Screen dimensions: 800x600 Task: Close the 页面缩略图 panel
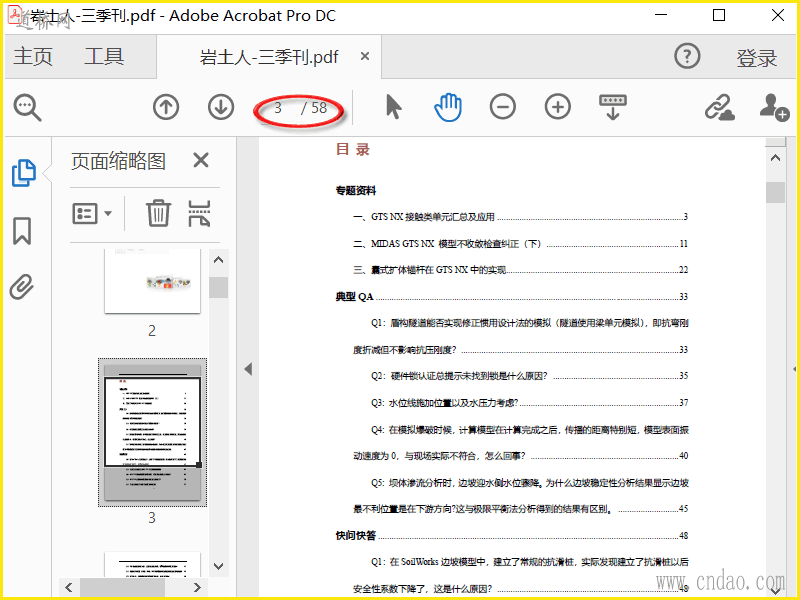pos(201,160)
